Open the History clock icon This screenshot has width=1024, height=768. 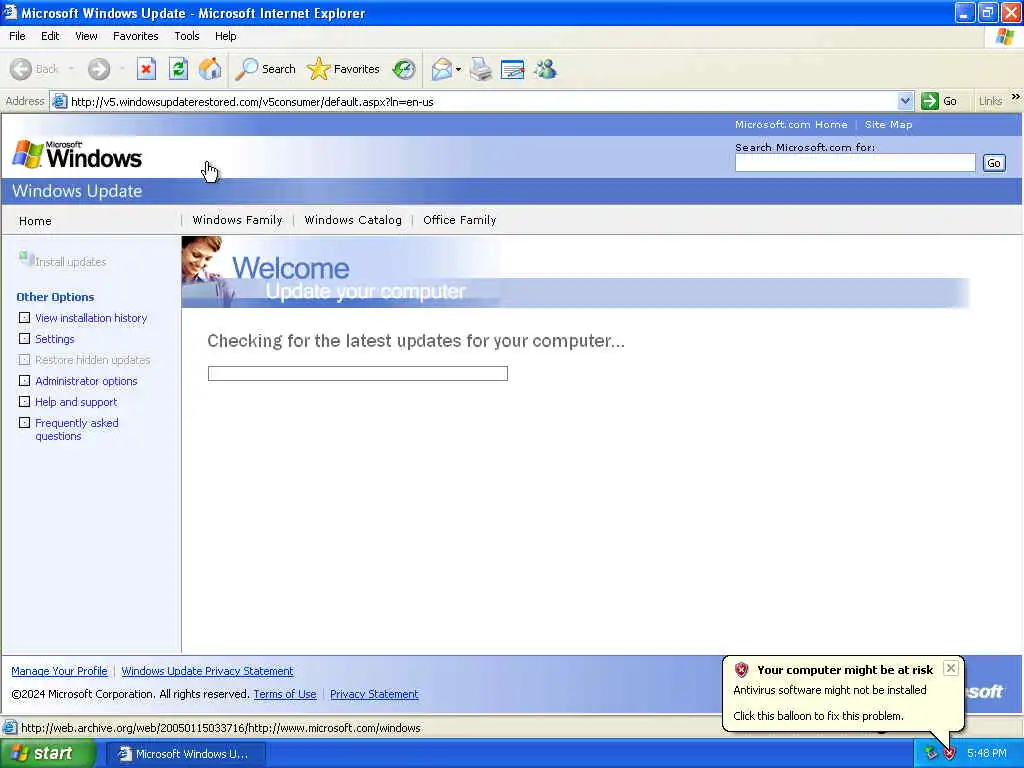coord(404,69)
